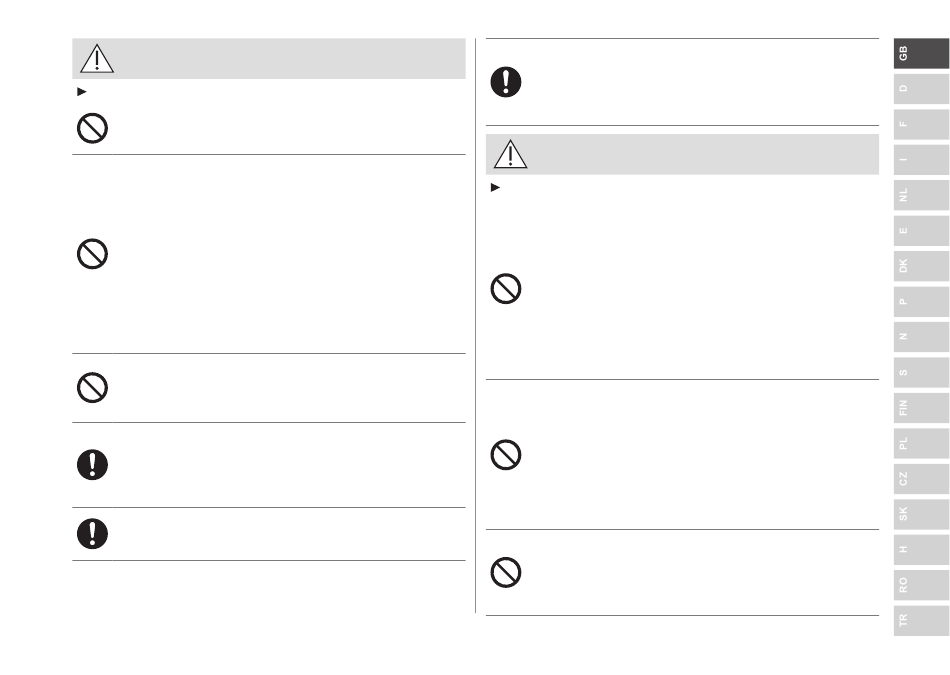Click the prohibition icon beneath the left warning header
The width and height of the screenshot is (950, 675).
pyautogui.click(x=92, y=128)
